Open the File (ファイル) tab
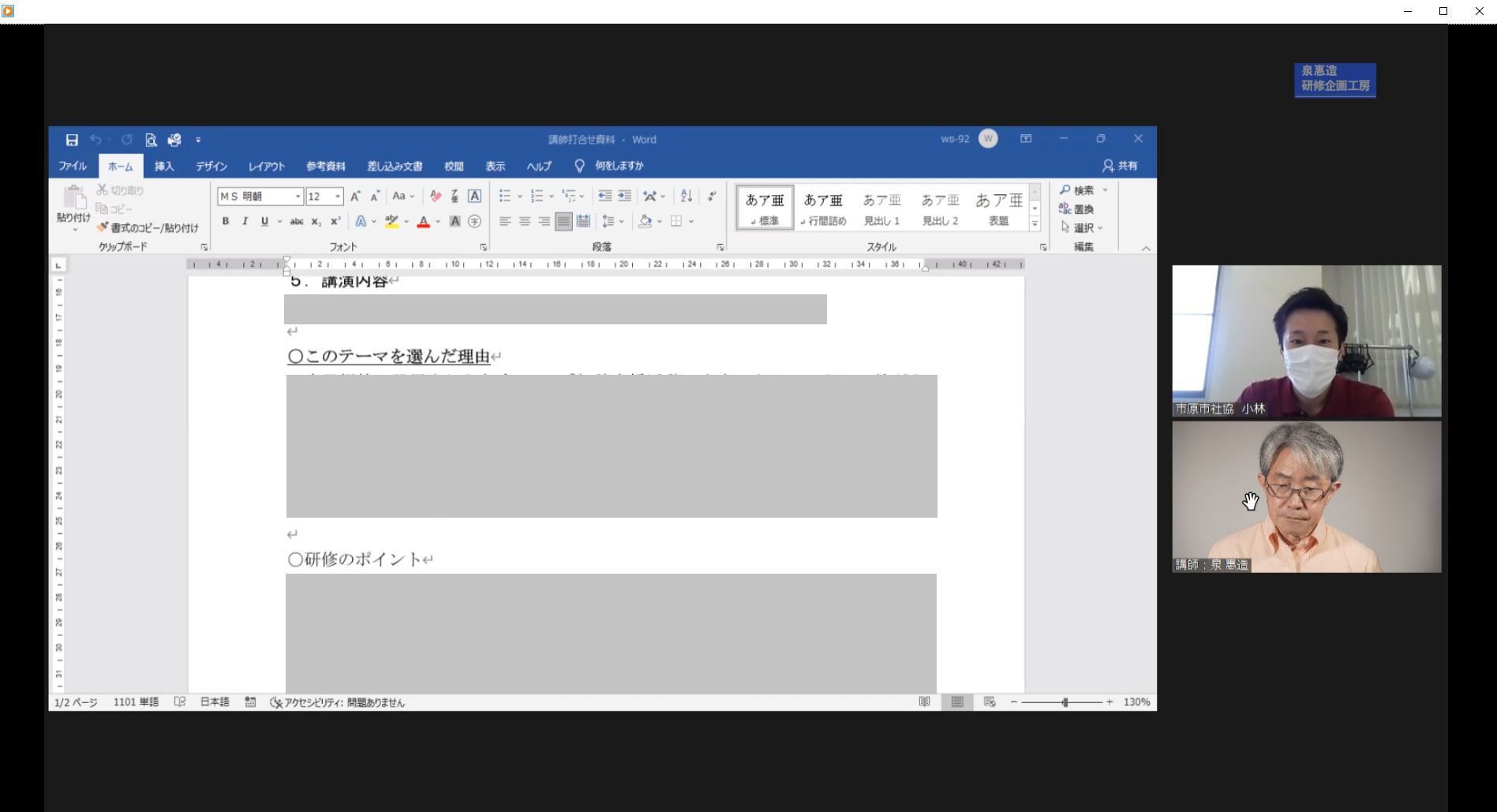The image size is (1497, 812). pos(73,166)
